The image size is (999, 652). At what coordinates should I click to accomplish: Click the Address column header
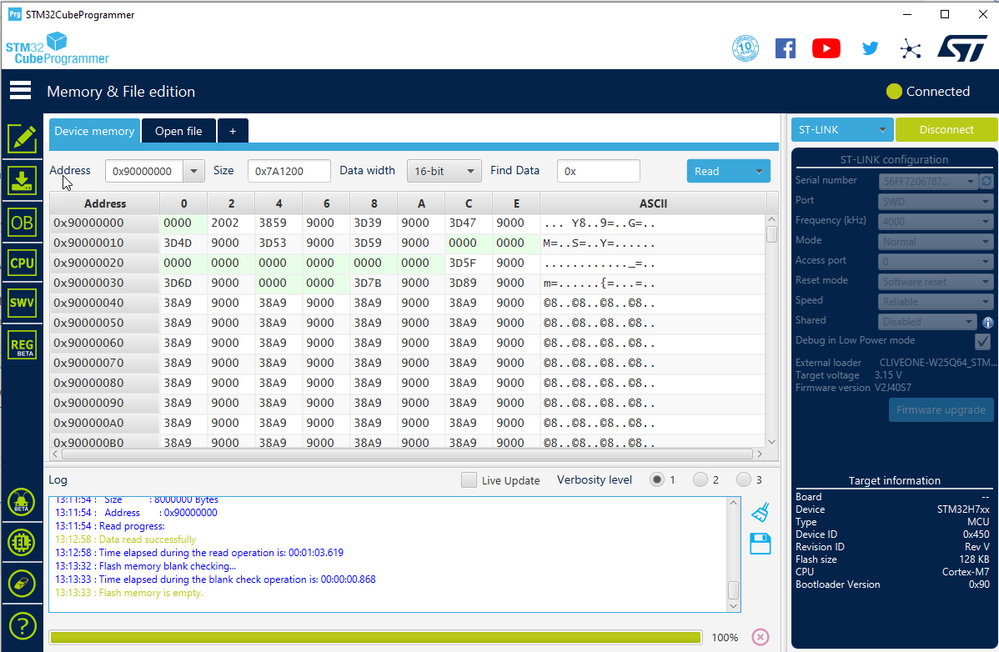point(104,203)
